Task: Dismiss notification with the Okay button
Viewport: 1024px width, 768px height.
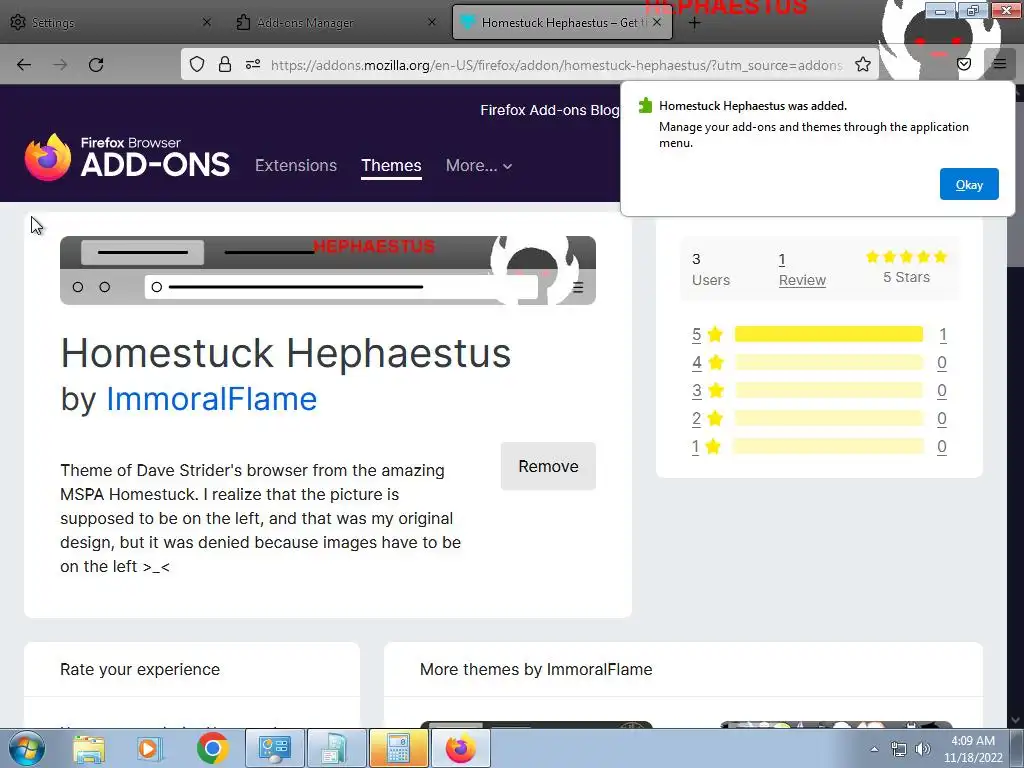Action: tap(968, 184)
